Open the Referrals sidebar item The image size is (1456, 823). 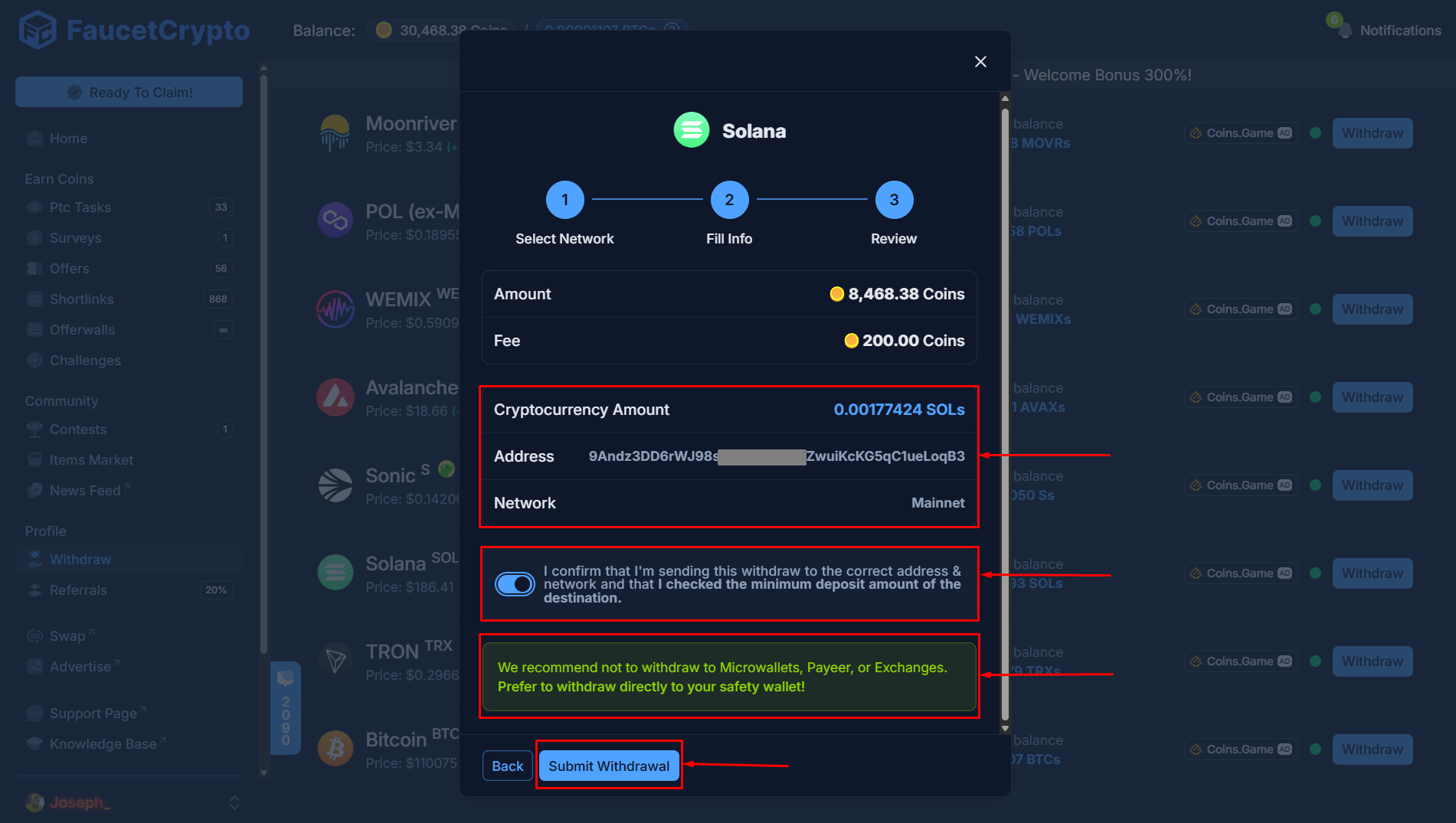point(129,590)
